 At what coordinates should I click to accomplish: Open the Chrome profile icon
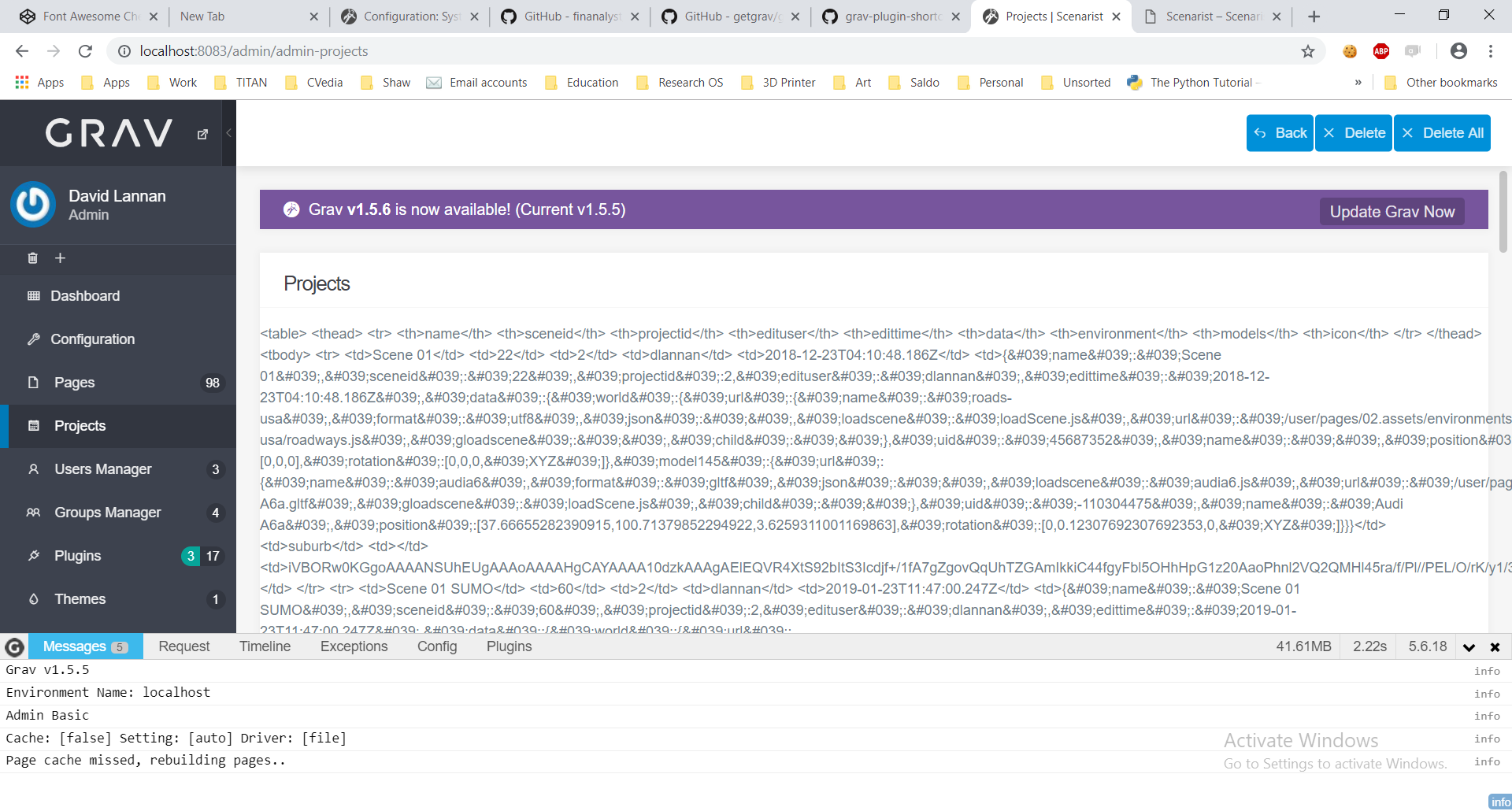1458,51
